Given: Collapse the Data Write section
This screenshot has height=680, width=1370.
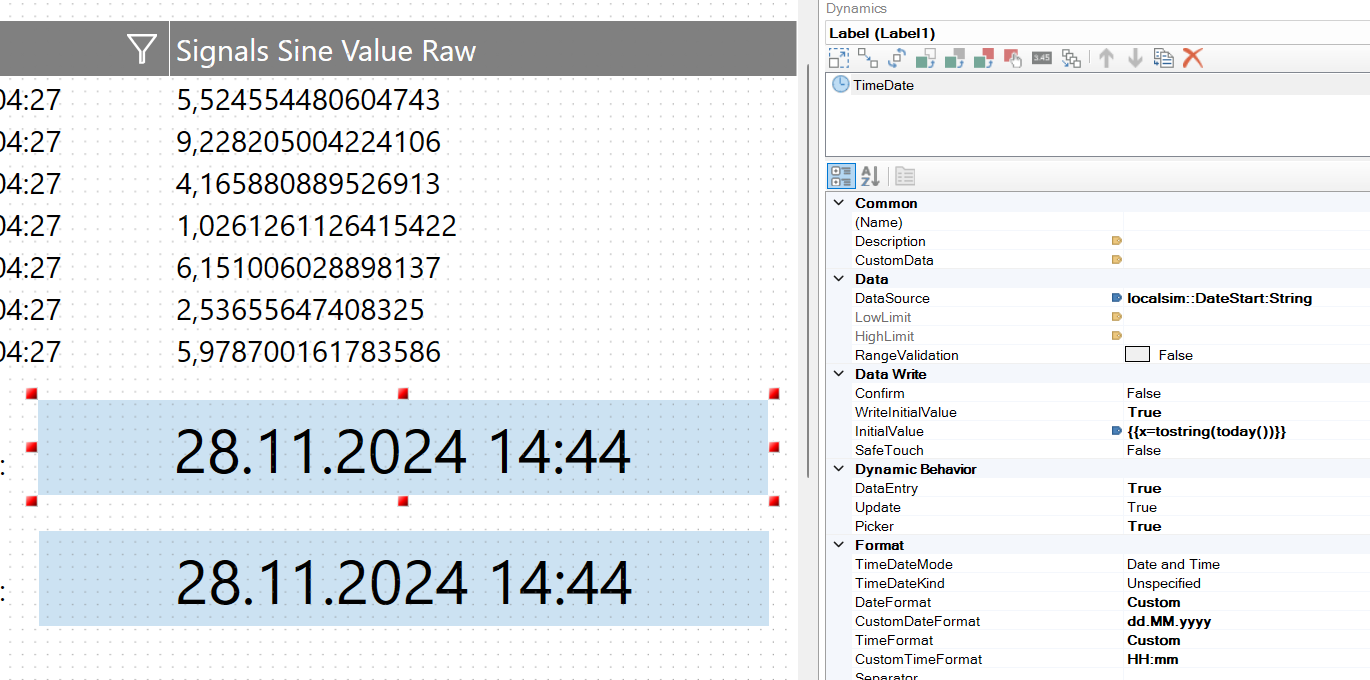Looking at the screenshot, I should [837, 374].
